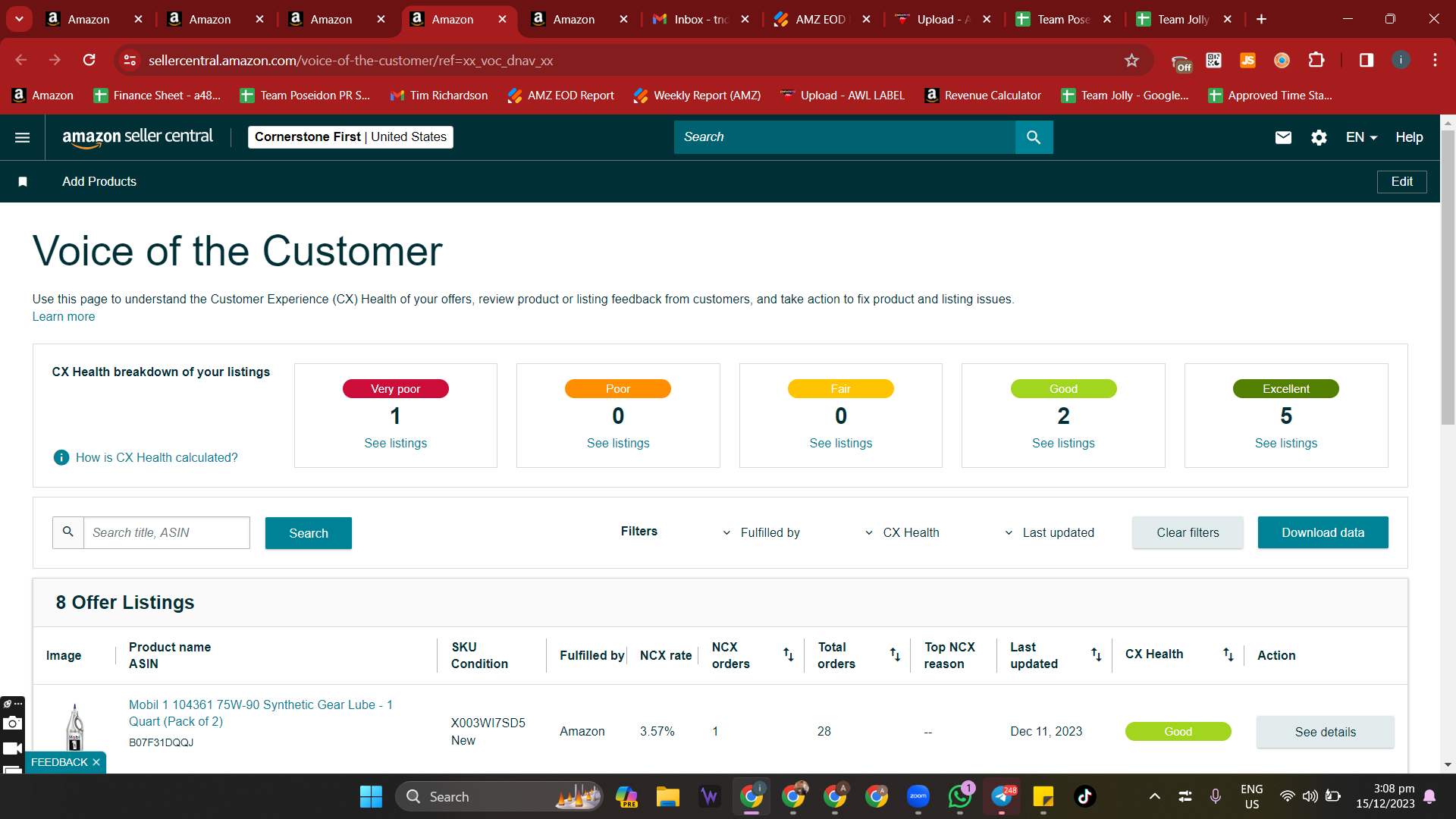Click the Clear filters button
The image size is (1456, 819).
(1188, 532)
